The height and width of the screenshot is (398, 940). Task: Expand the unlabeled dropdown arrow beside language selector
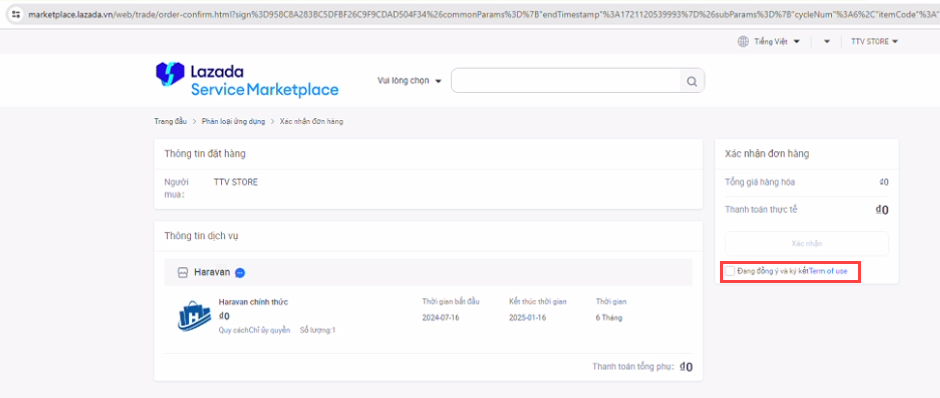[827, 41]
